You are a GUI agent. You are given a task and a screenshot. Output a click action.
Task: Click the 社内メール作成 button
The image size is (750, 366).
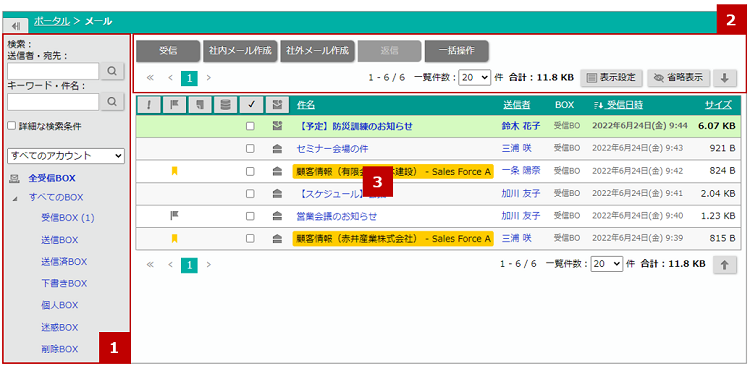pyautogui.click(x=240, y=51)
